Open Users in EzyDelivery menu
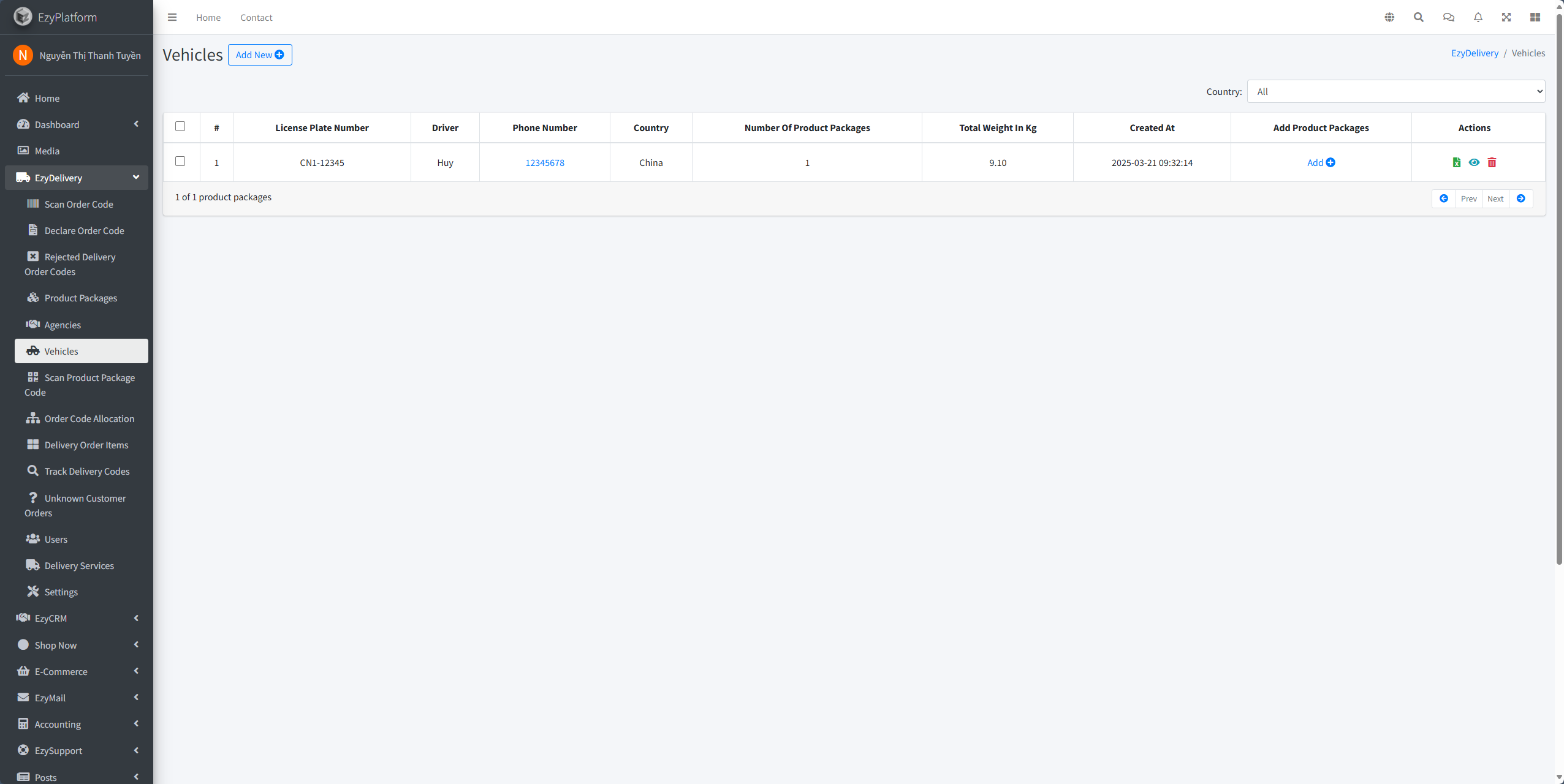1564x784 pixels. click(82, 539)
